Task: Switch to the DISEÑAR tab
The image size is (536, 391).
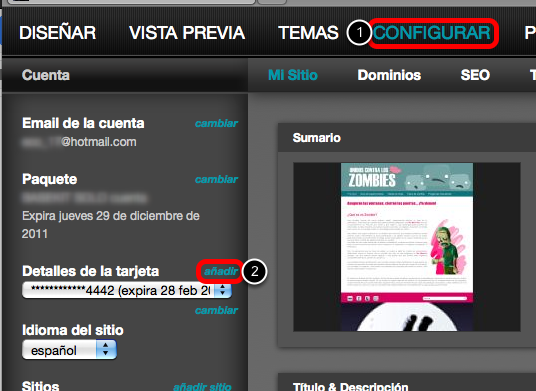Action: [x=57, y=33]
